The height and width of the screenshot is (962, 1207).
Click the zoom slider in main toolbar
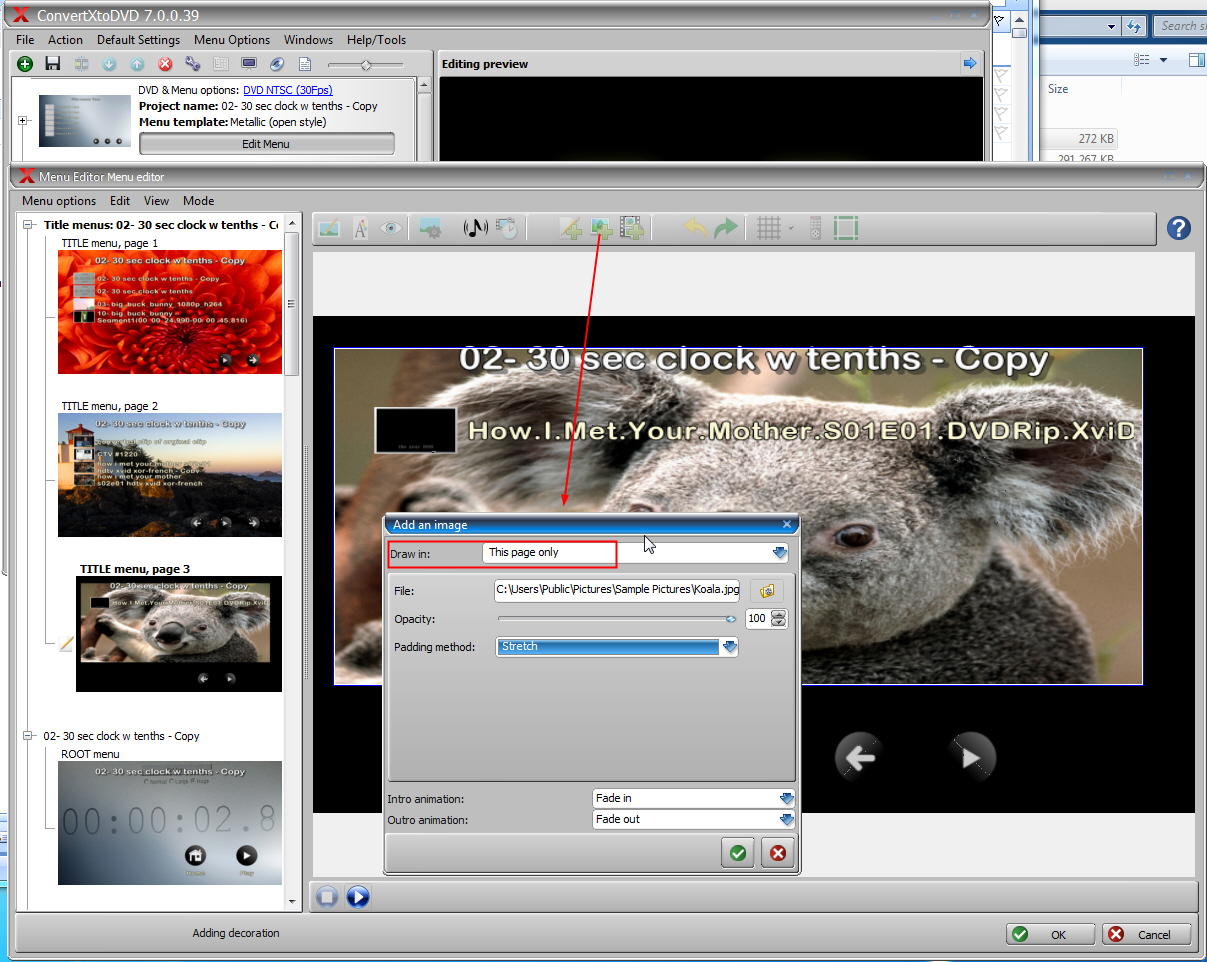click(366, 64)
